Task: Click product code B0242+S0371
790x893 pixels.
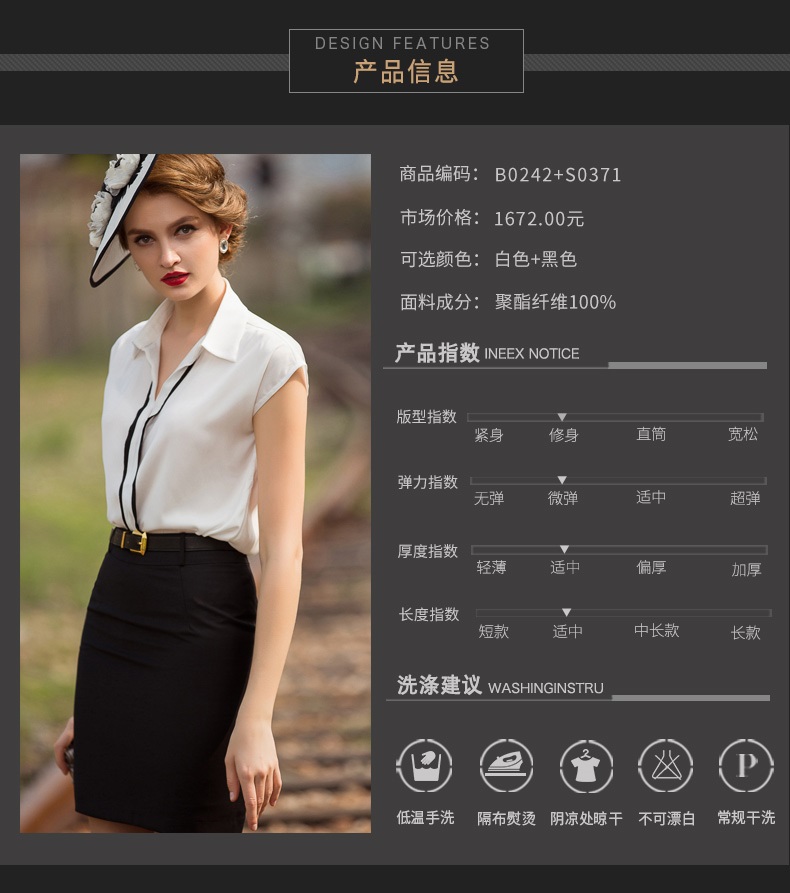Action: 558,175
